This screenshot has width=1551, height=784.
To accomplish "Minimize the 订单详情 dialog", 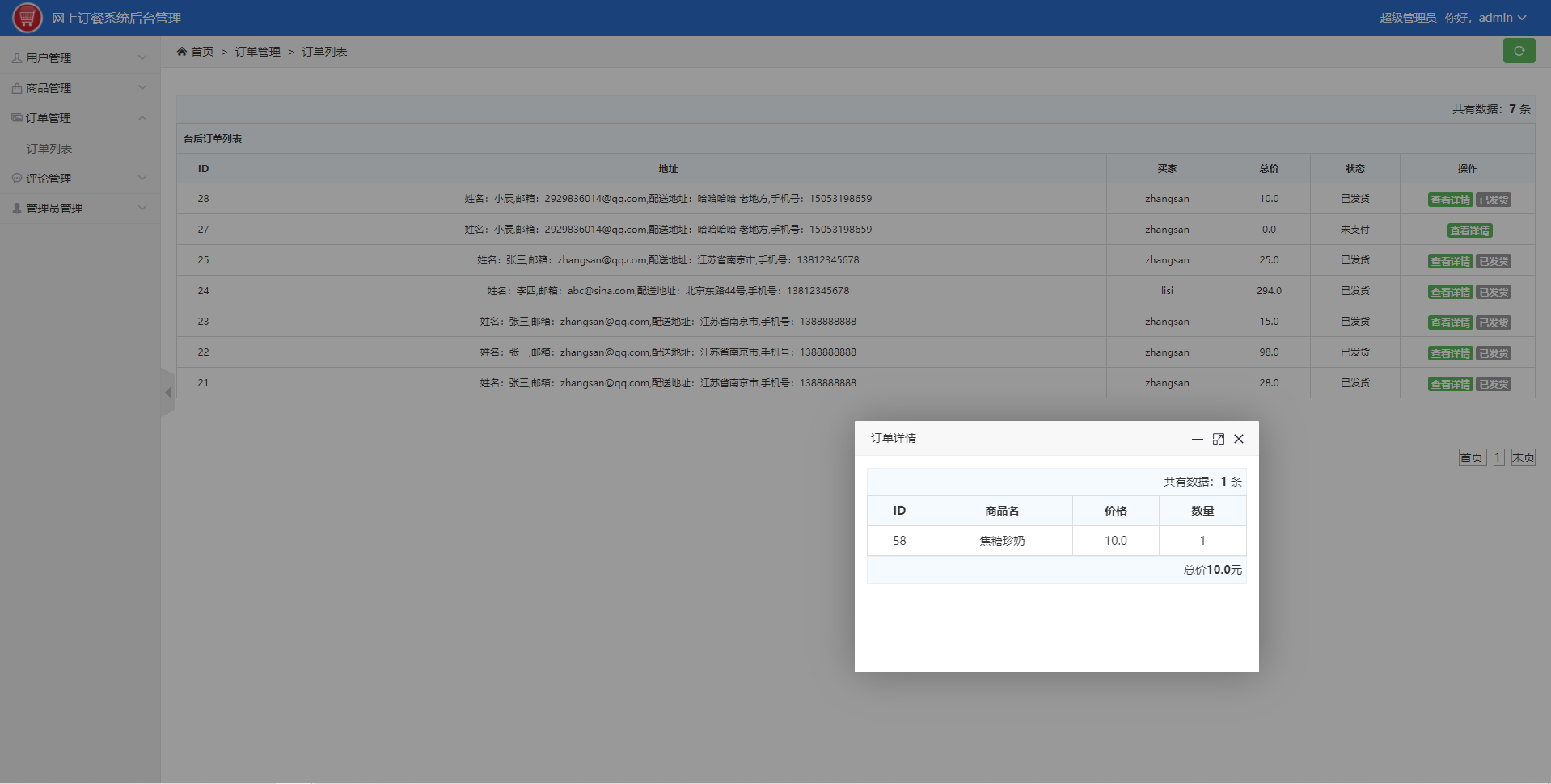I will tap(1197, 439).
